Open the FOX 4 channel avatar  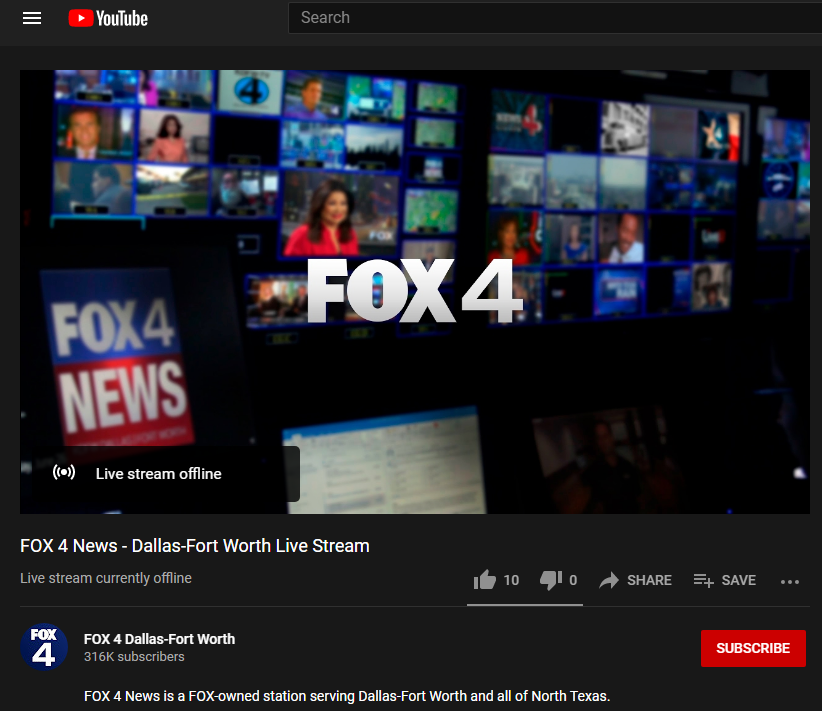44,647
